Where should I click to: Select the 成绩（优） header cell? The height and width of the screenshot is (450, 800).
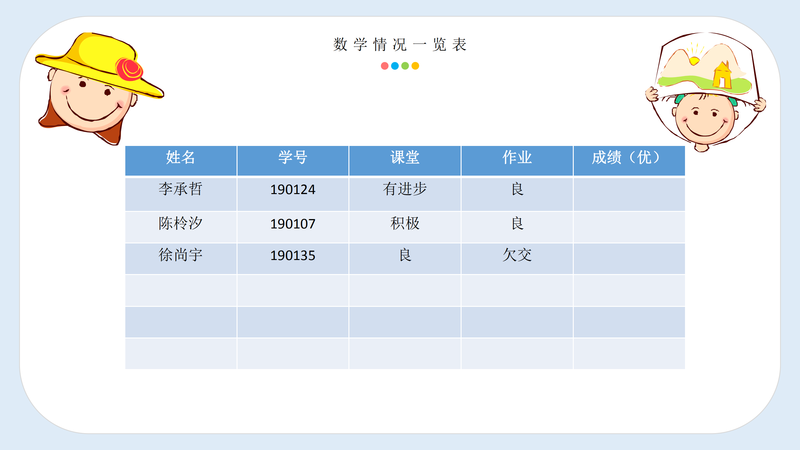[x=629, y=161]
